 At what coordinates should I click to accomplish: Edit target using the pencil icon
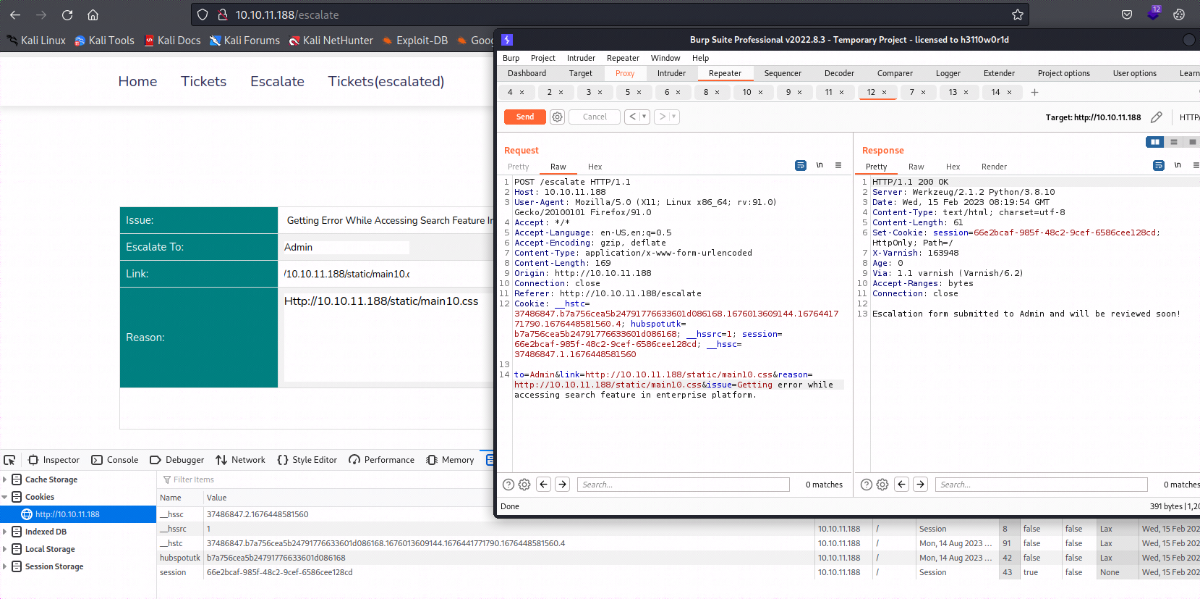pos(1157,117)
